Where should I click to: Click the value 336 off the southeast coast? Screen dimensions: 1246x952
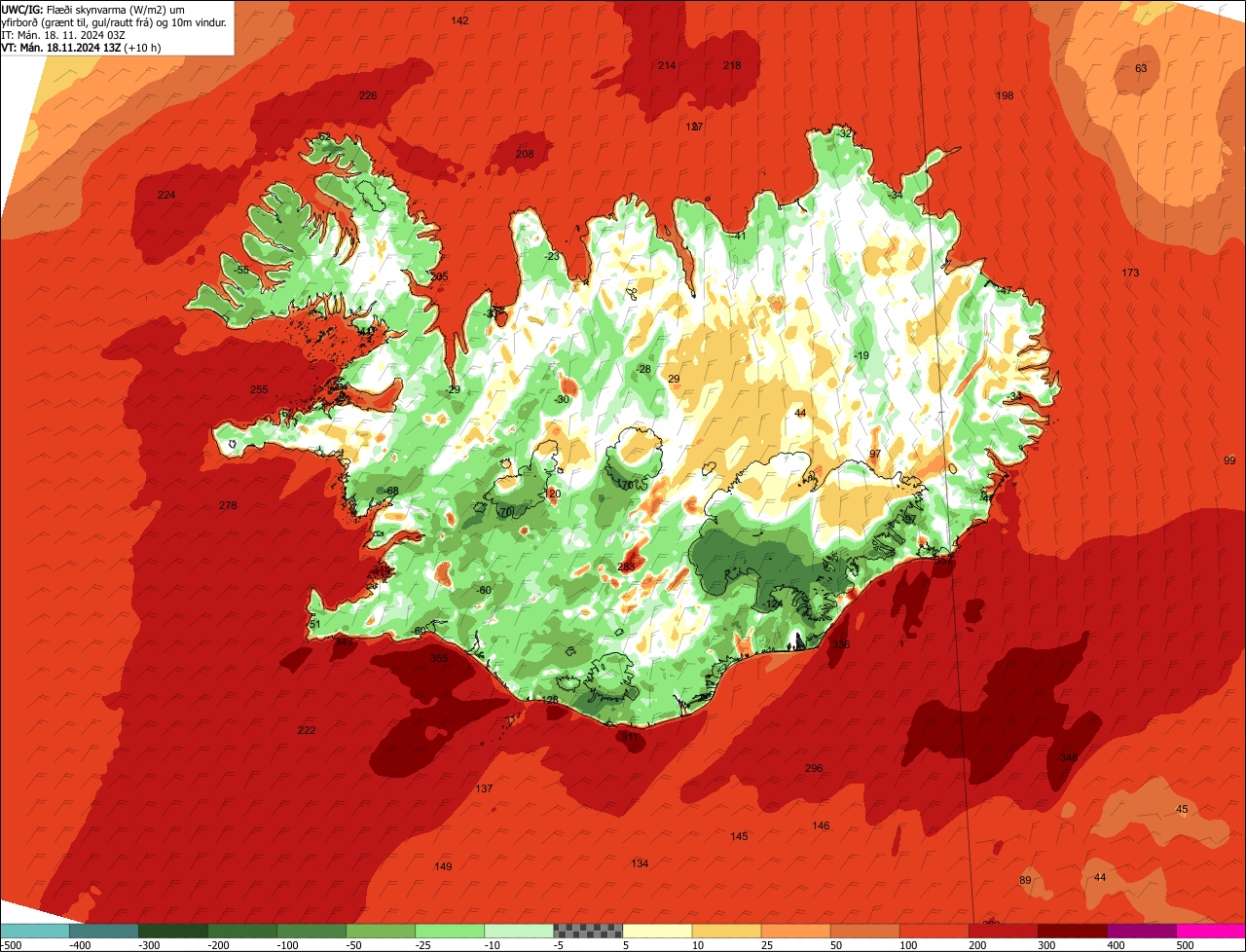click(x=841, y=644)
